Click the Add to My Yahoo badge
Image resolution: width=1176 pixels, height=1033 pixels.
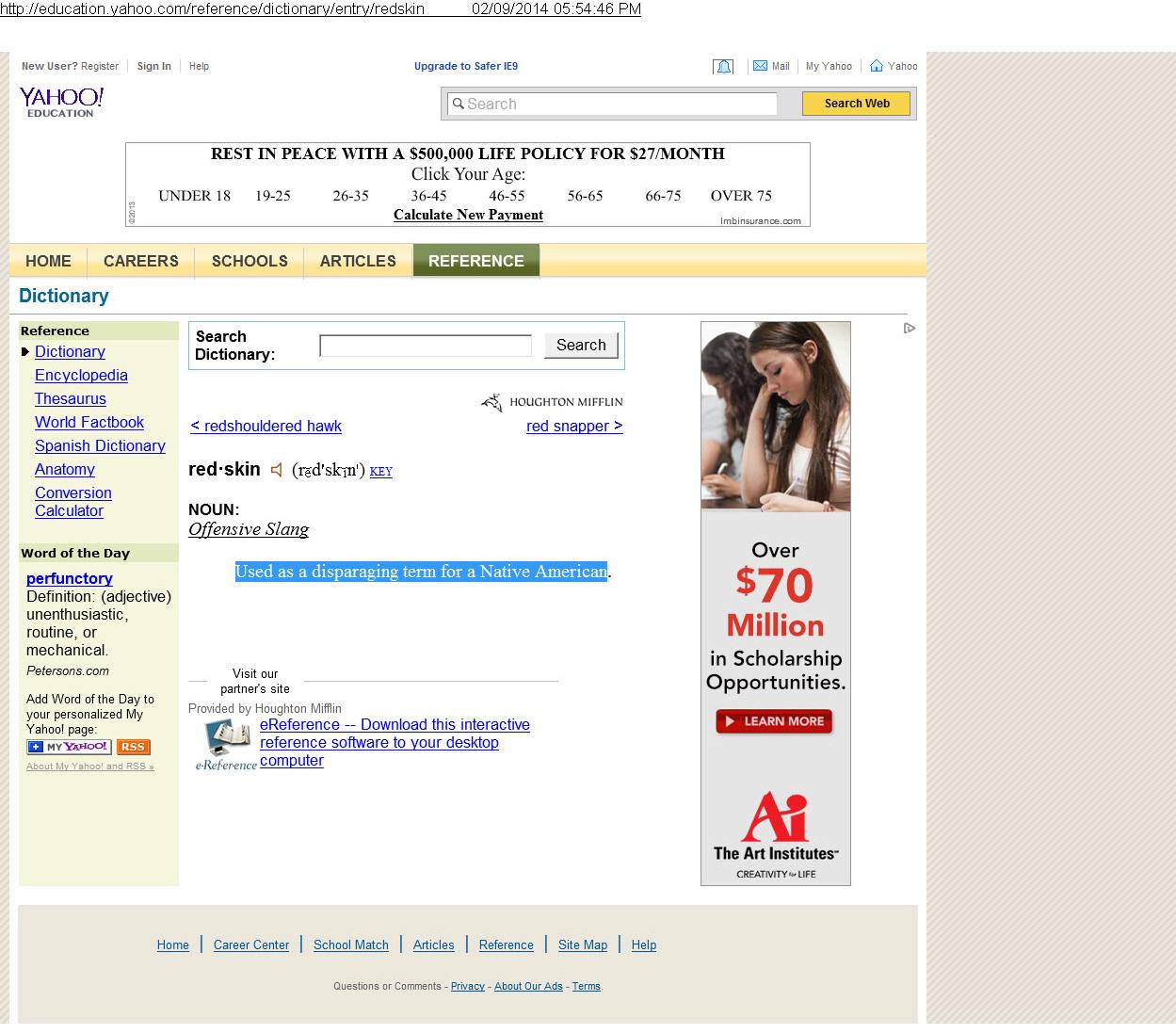[x=69, y=747]
